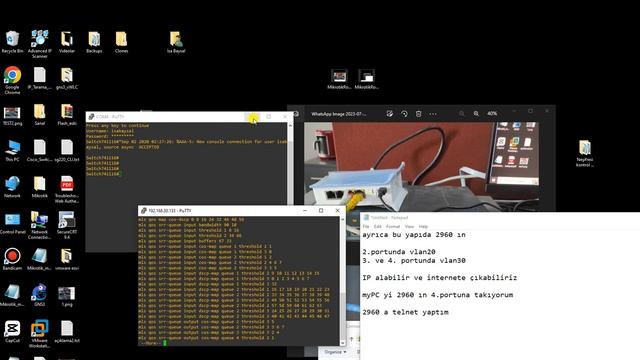
Task: Select the vmware esxi folder icon
Action: click(x=67, y=259)
